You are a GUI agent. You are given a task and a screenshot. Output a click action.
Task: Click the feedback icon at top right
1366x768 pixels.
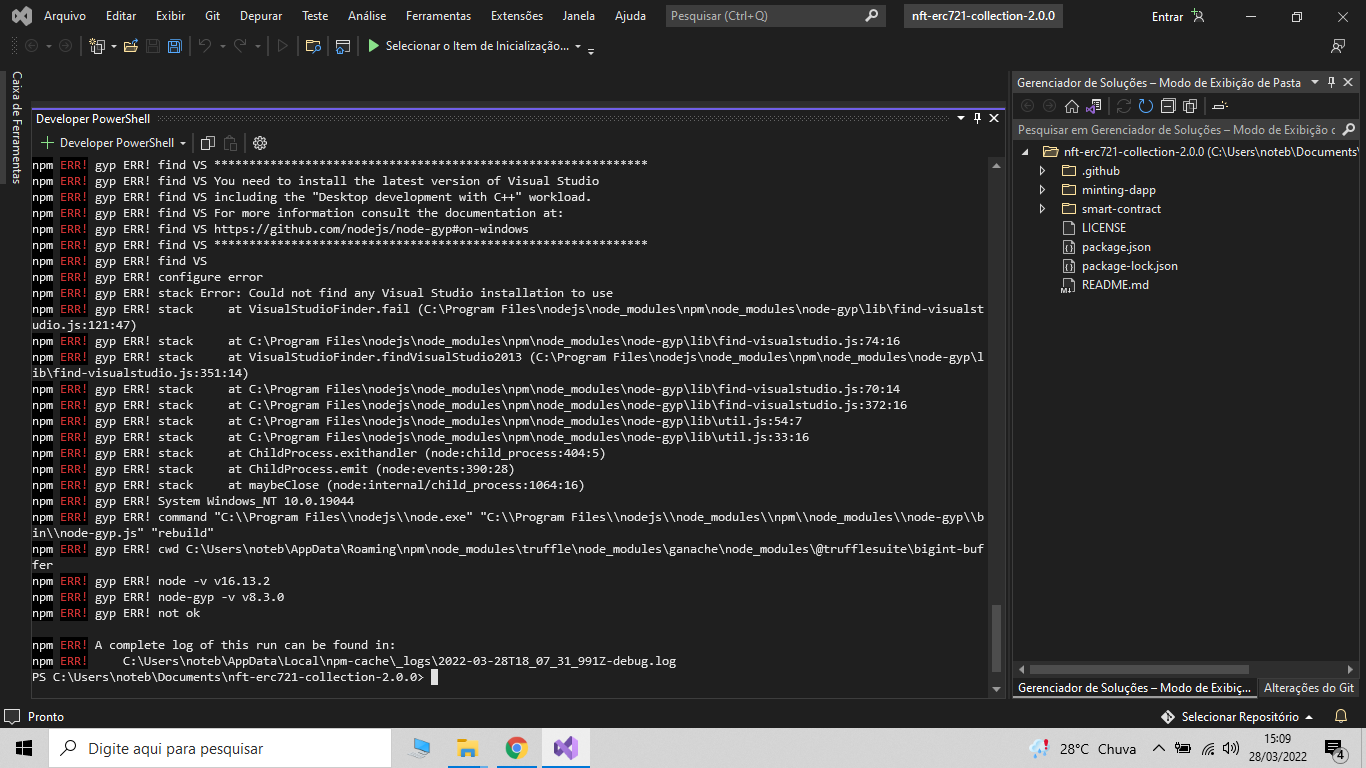point(1338,46)
